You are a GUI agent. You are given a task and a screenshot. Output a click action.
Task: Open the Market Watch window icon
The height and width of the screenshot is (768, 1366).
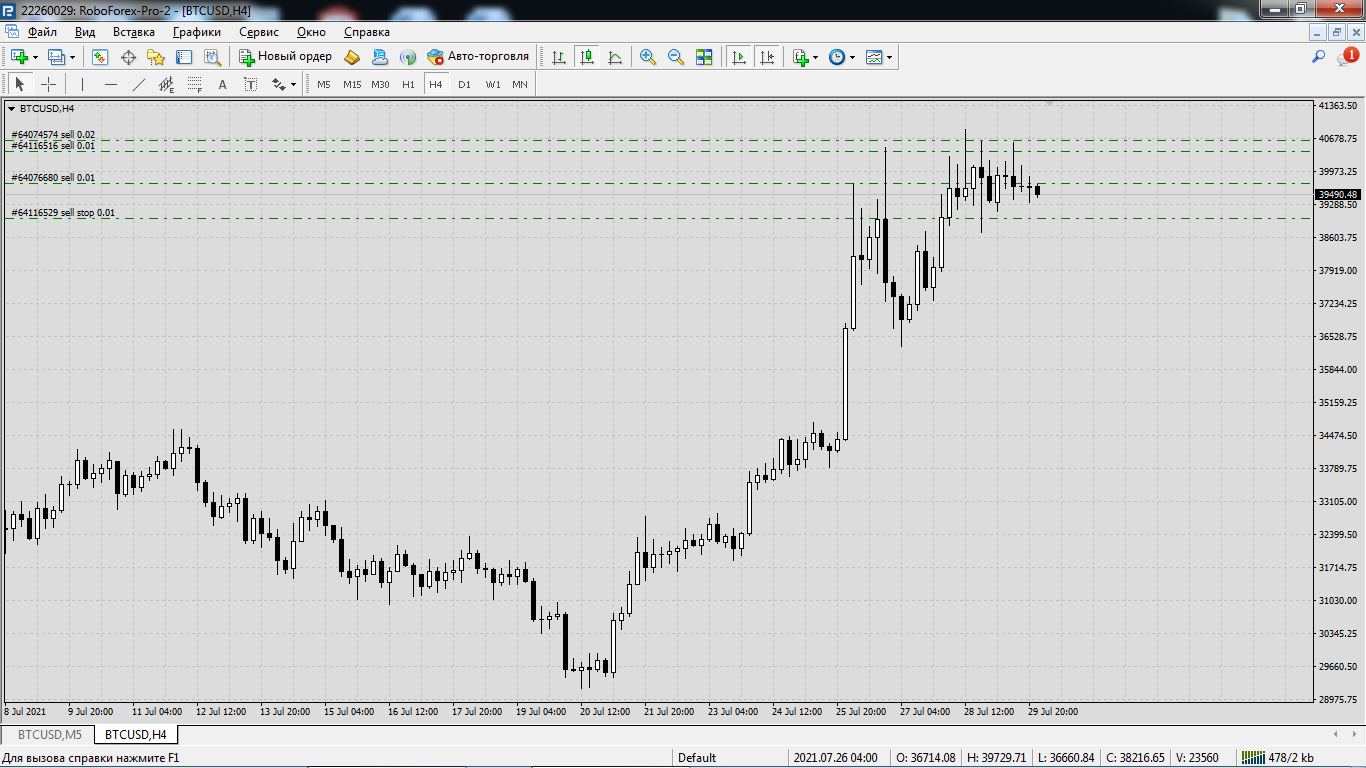tap(100, 57)
